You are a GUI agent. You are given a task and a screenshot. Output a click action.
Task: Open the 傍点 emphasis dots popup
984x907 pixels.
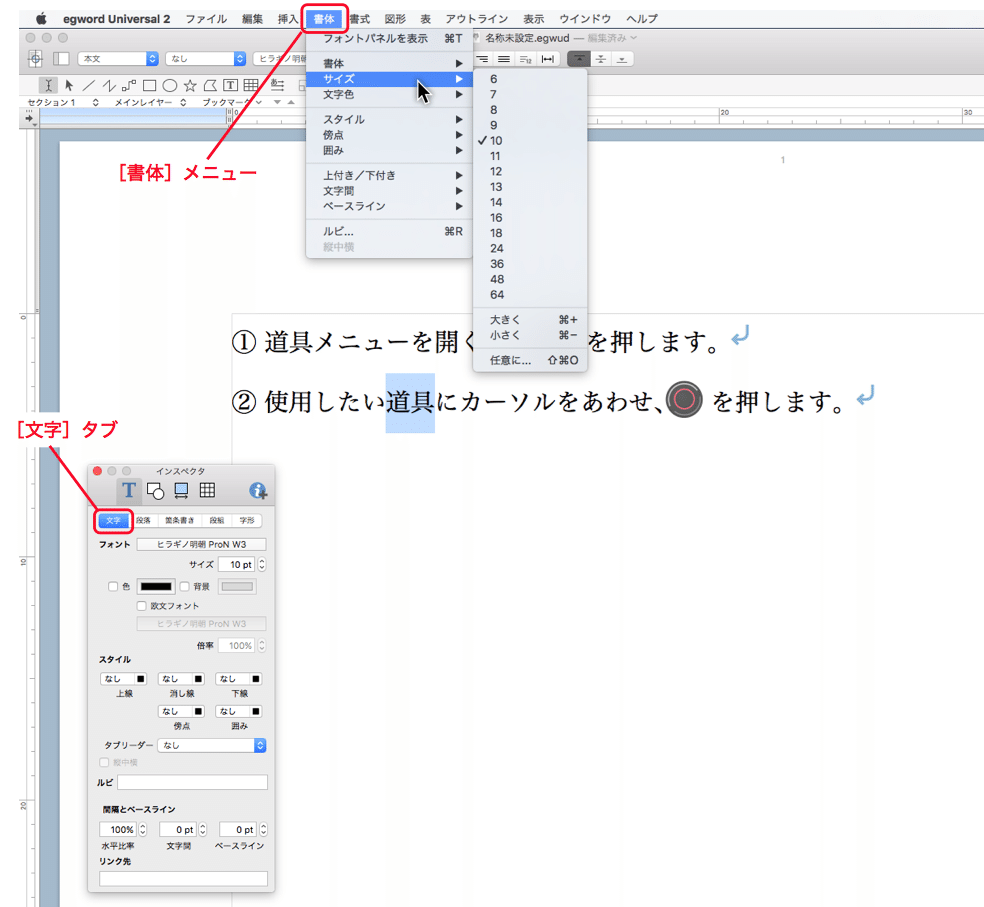pos(181,711)
